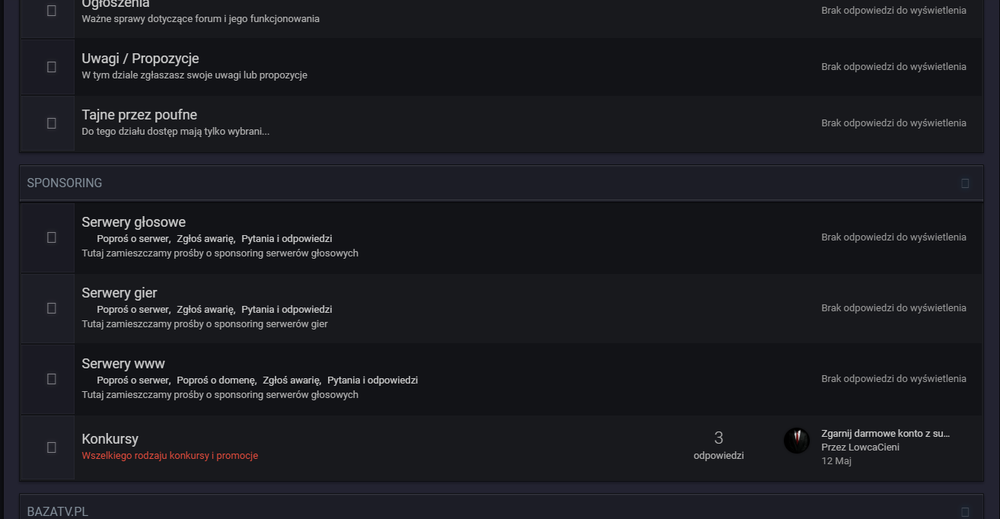Open the Serwery gier forum
Screen dimensions: 1000x519
(x=119, y=293)
